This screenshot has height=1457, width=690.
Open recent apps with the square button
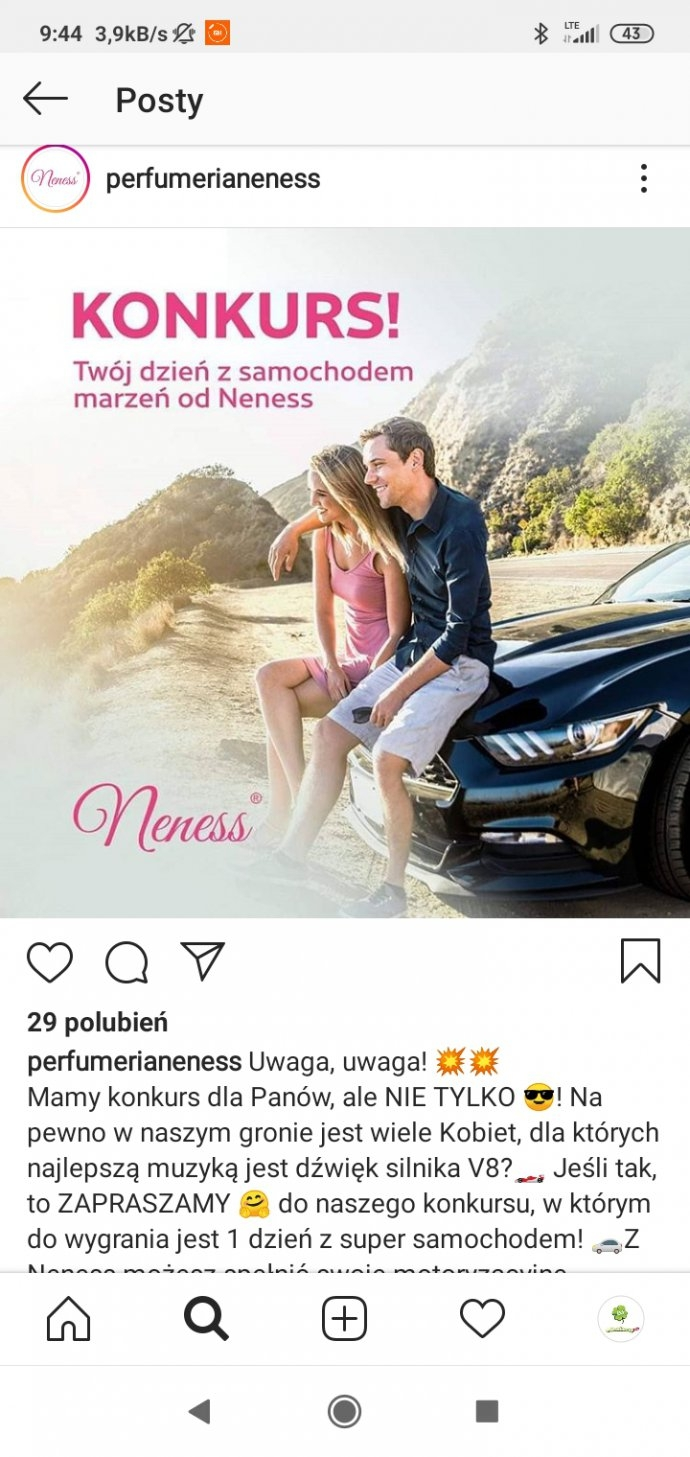pyautogui.click(x=487, y=1411)
